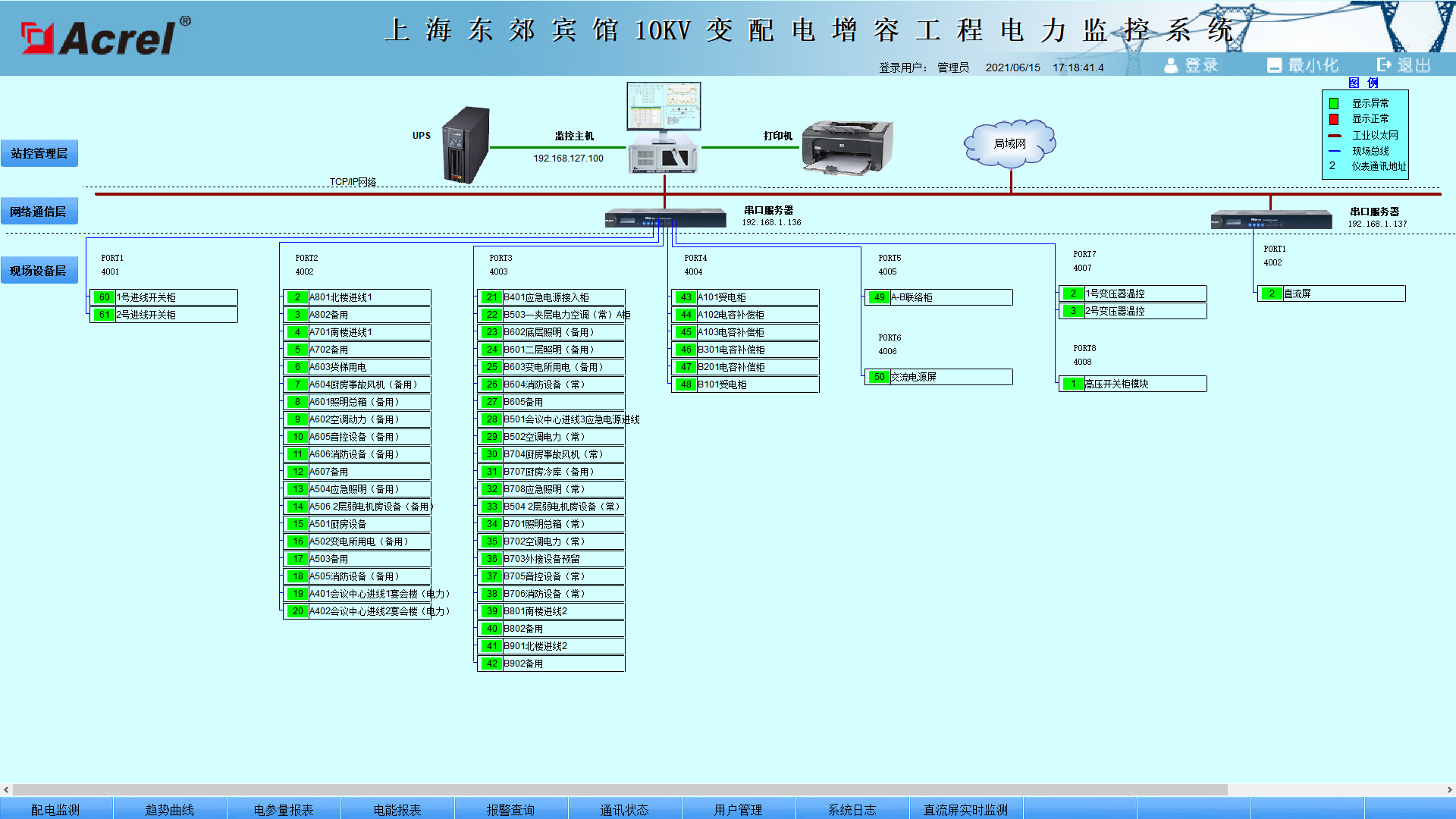Click status indicator 2 for 直流屏

(1272, 293)
